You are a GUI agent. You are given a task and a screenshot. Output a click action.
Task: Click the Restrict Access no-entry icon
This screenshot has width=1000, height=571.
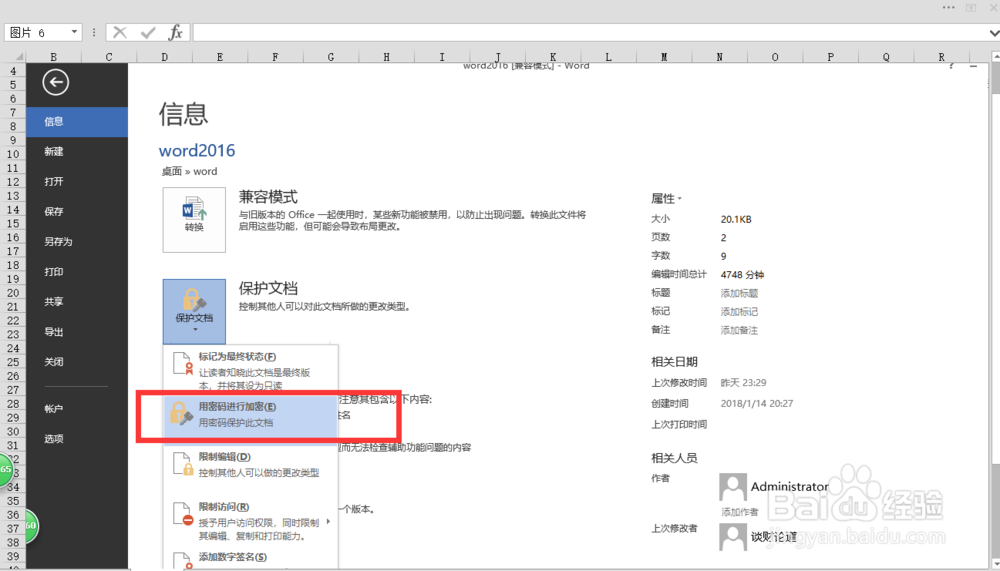(x=182, y=514)
